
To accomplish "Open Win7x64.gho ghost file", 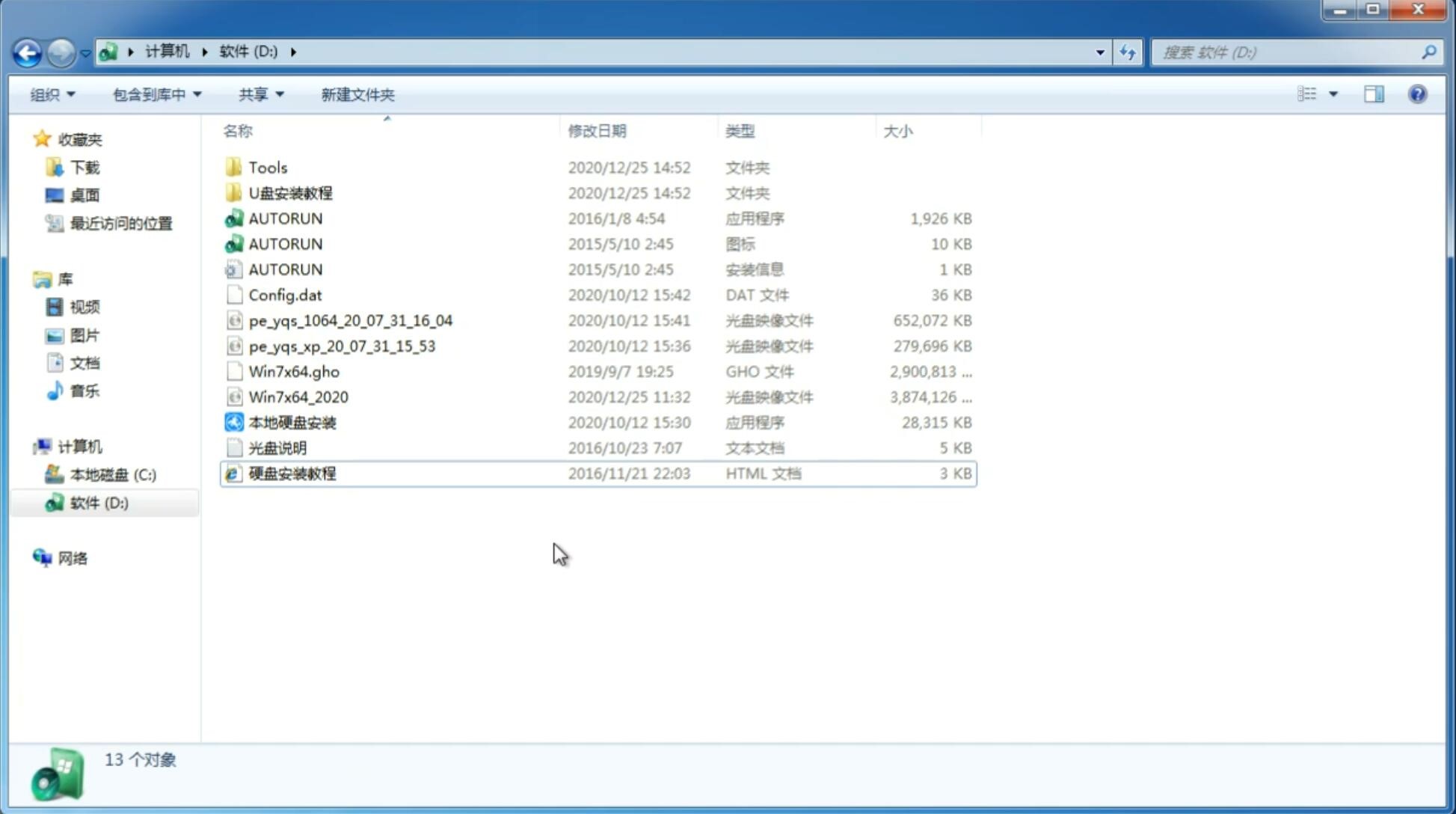I will pyautogui.click(x=293, y=371).
